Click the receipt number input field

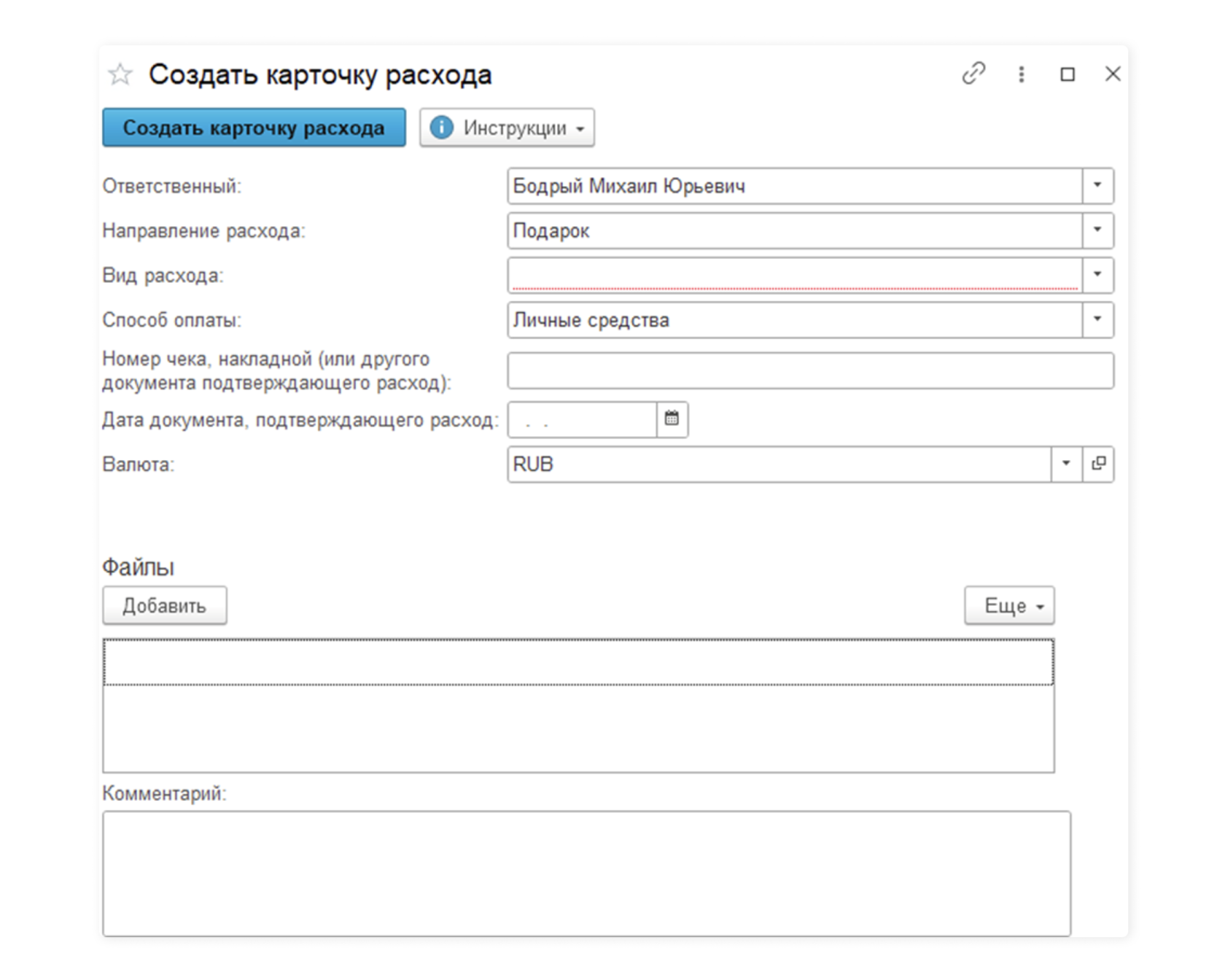coord(810,370)
